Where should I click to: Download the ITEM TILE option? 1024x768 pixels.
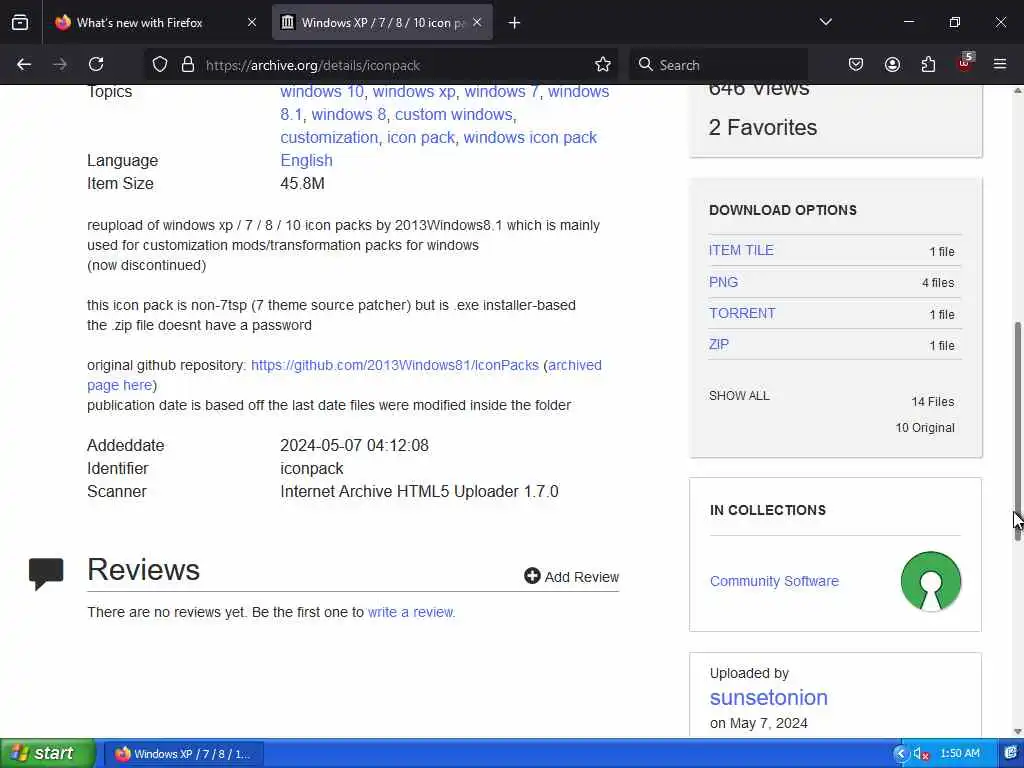tap(741, 250)
